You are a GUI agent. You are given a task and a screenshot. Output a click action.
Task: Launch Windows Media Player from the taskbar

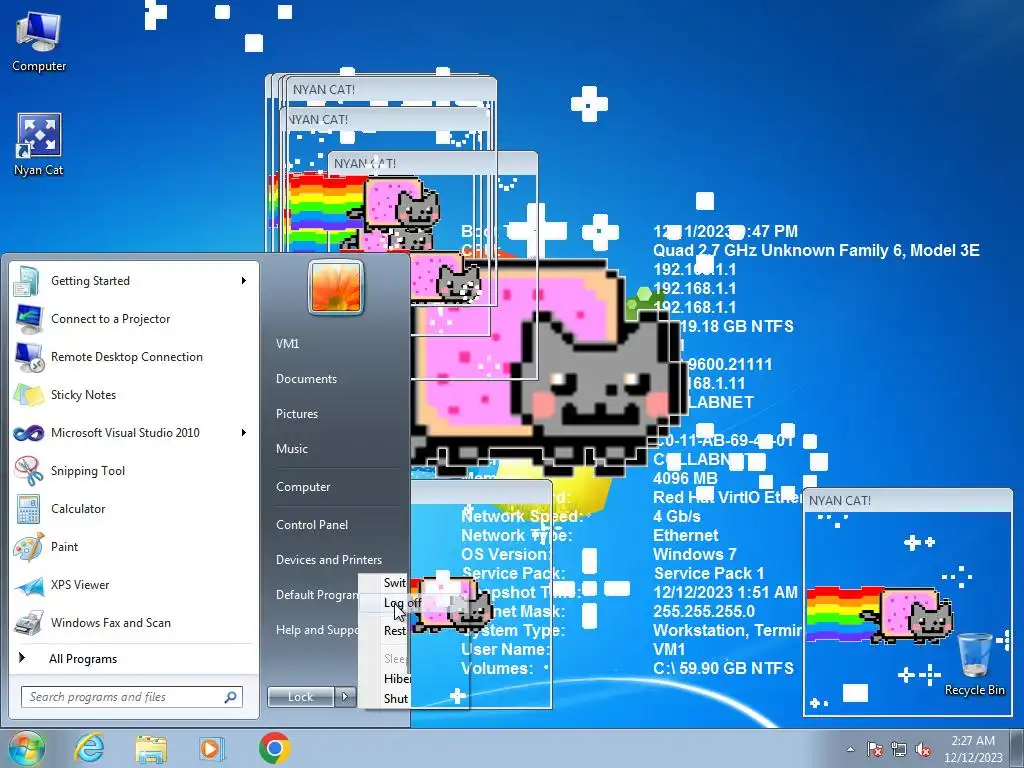(x=212, y=748)
